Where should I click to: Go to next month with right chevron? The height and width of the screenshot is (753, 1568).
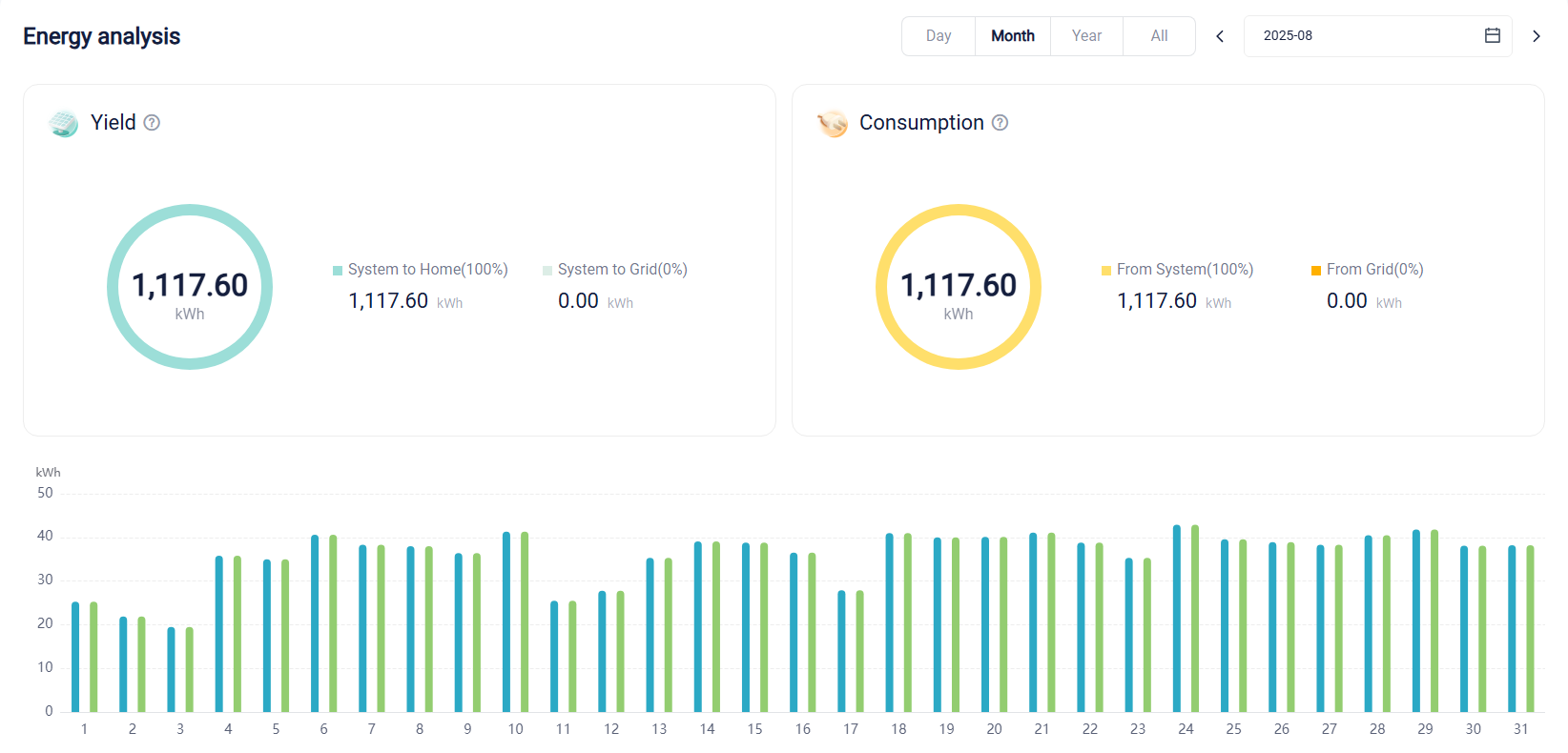(x=1536, y=36)
